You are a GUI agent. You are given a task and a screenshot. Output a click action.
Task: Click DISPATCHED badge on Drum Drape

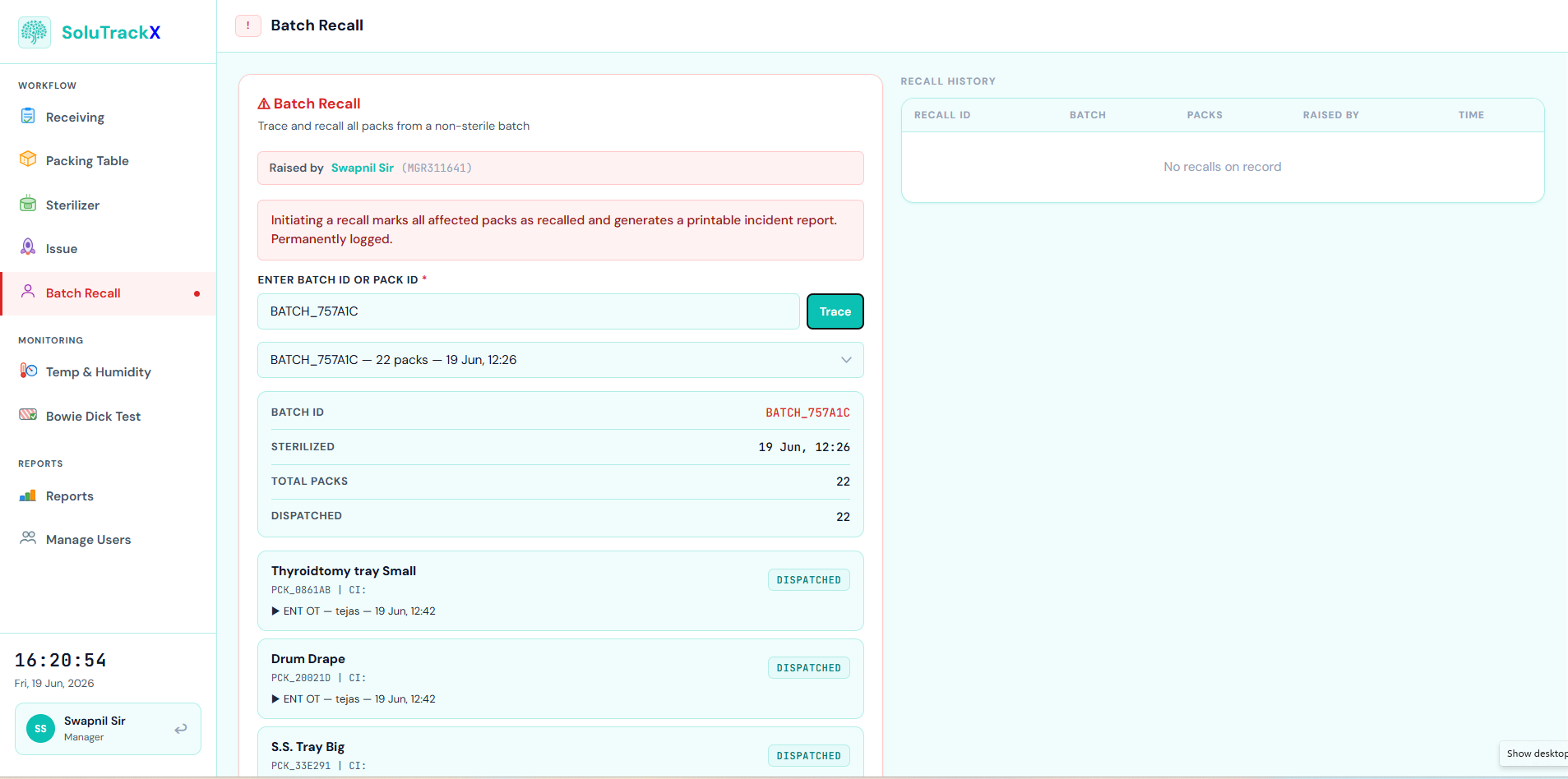click(809, 668)
